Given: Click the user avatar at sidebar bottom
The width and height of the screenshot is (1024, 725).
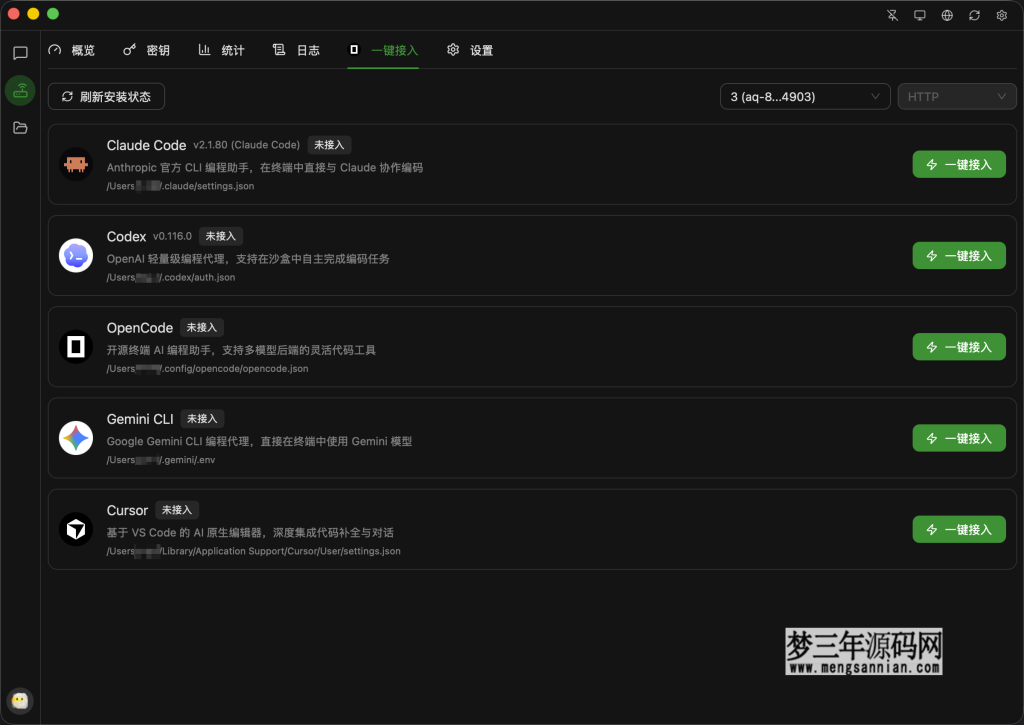Looking at the screenshot, I should pyautogui.click(x=20, y=701).
